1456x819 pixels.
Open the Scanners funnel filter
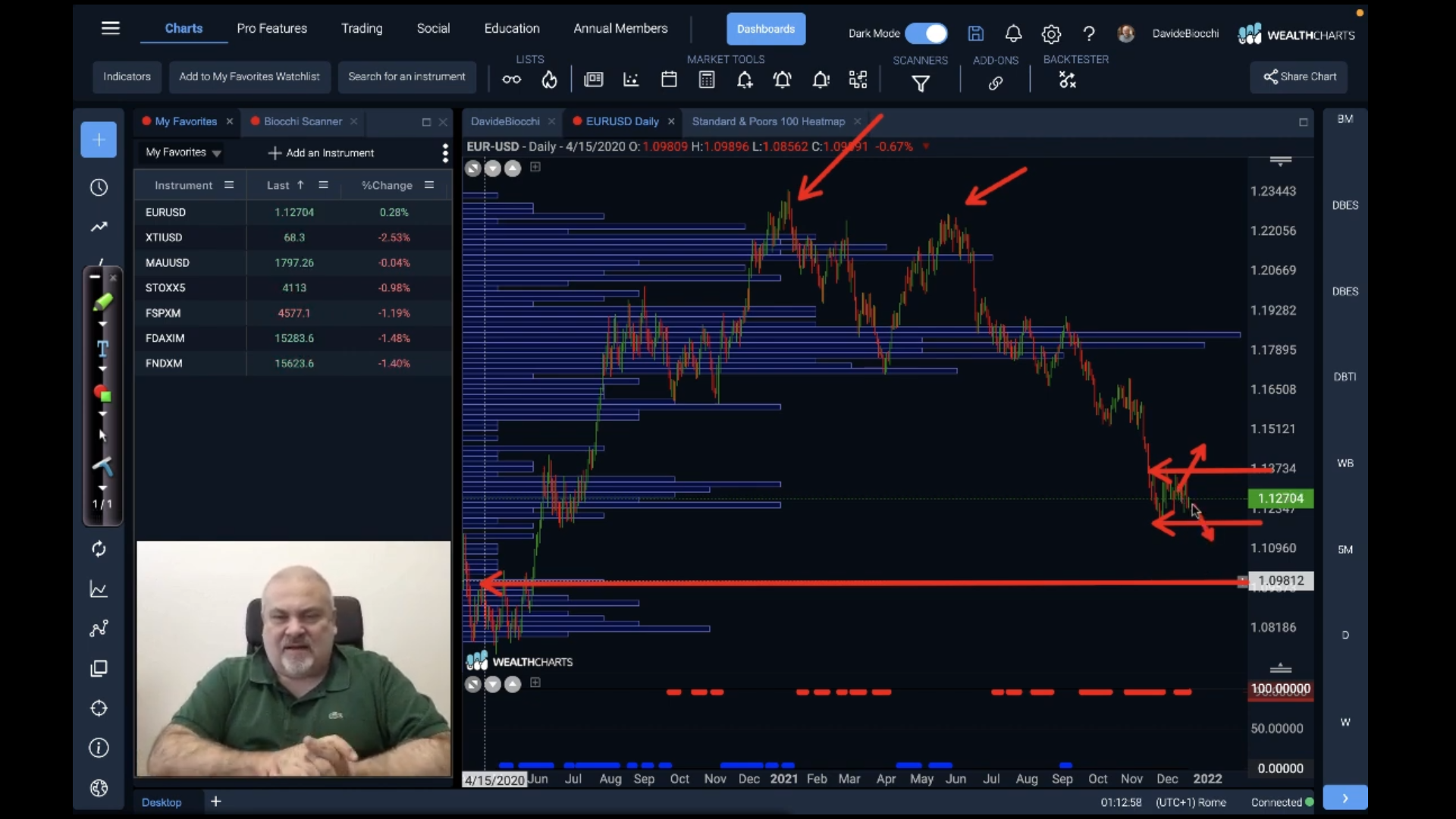point(921,83)
